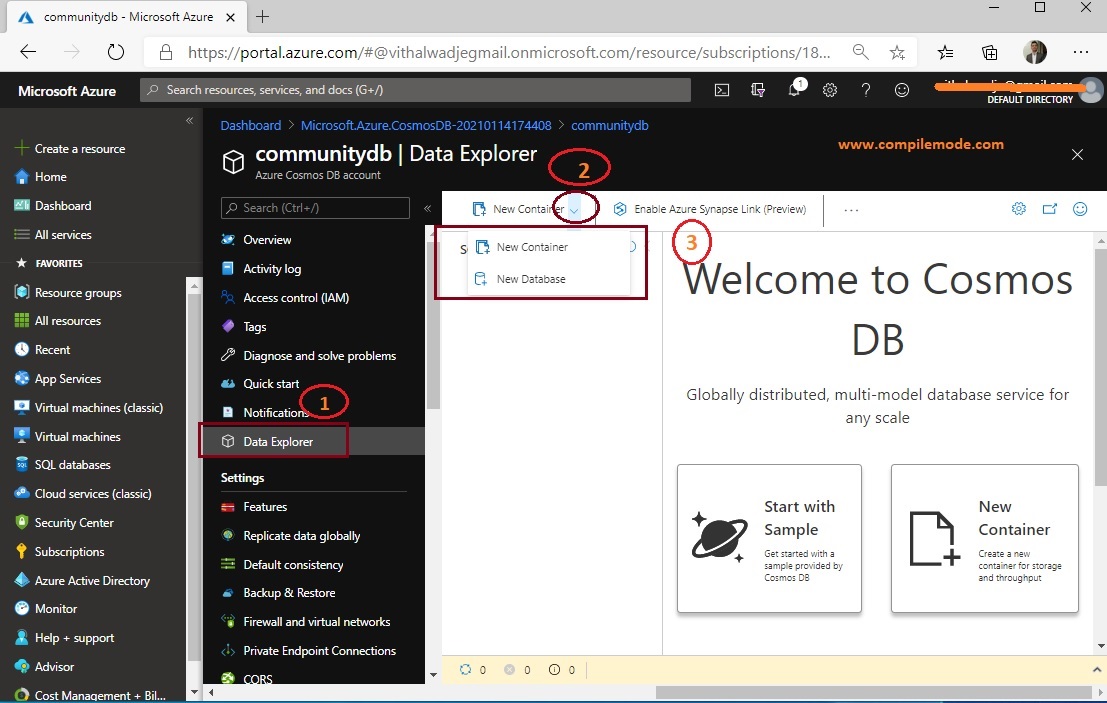
Task: Collapse the resource menu with double chevron
Action: (427, 209)
